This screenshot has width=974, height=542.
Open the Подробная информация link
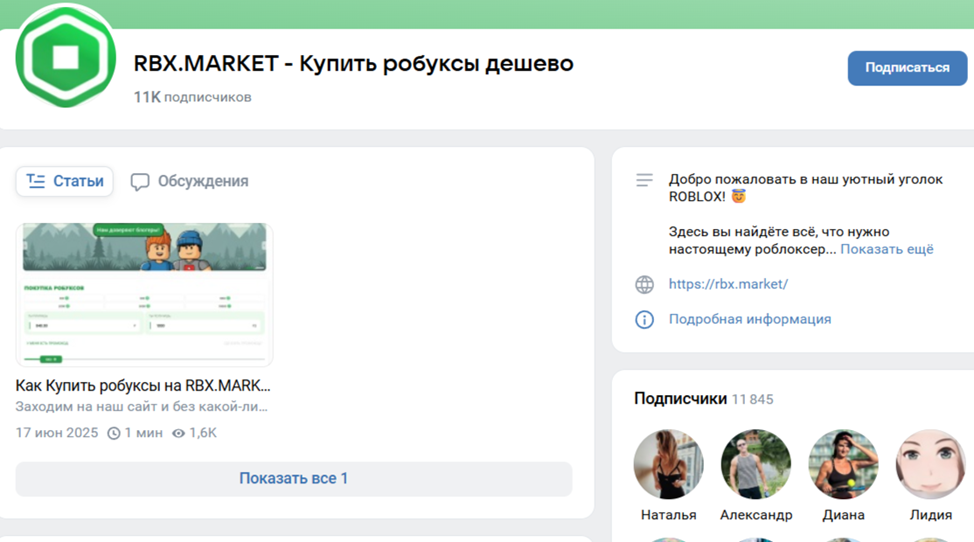click(x=750, y=319)
